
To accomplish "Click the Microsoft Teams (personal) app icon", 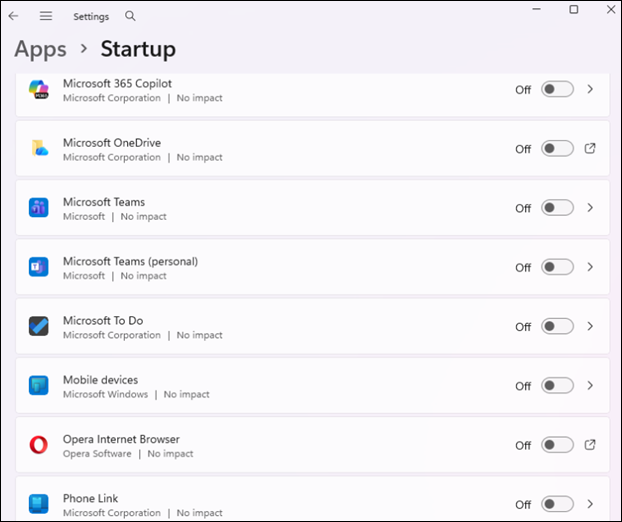I will click(x=38, y=267).
